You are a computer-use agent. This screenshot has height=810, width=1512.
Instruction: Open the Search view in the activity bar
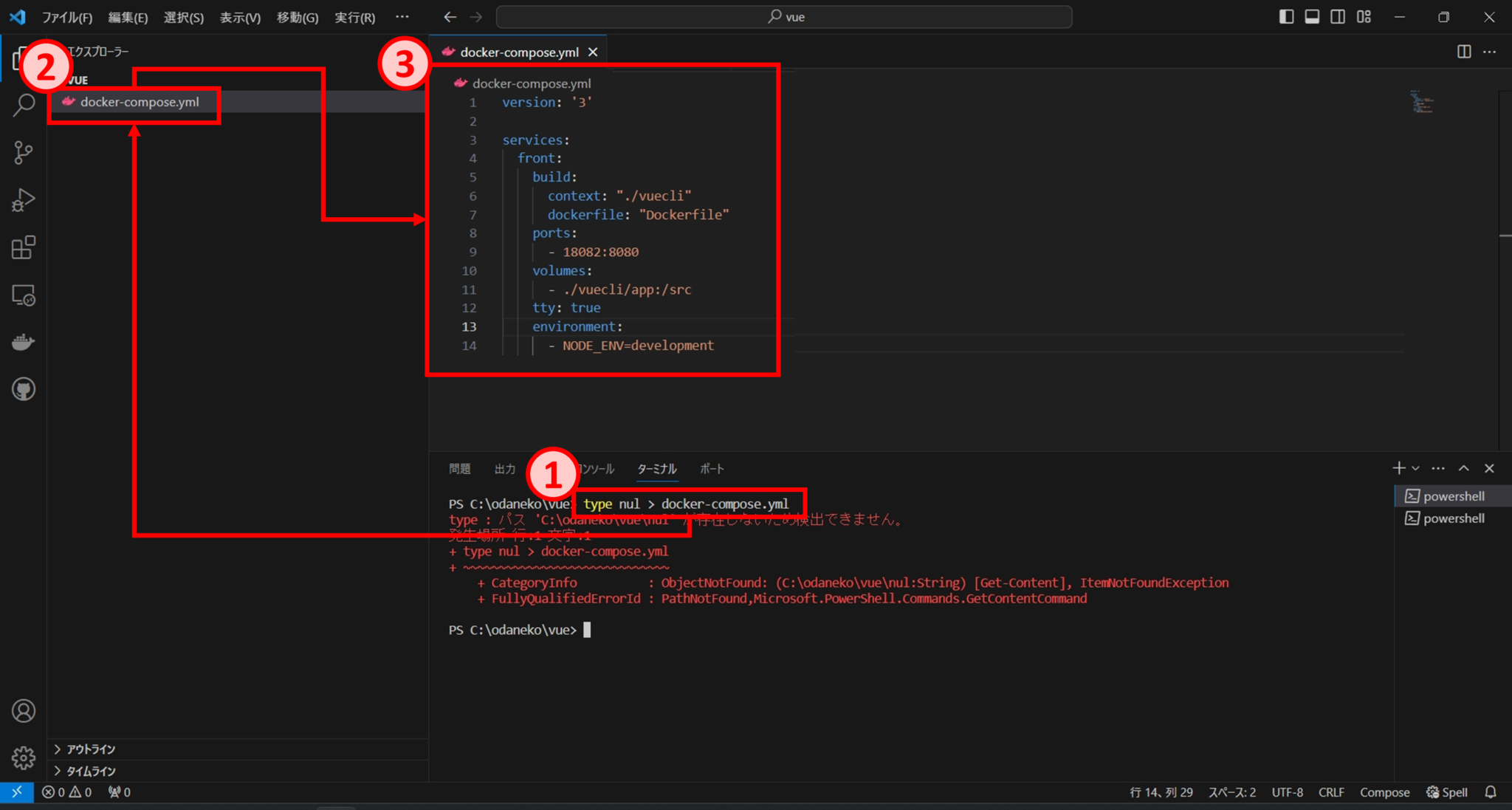click(23, 105)
